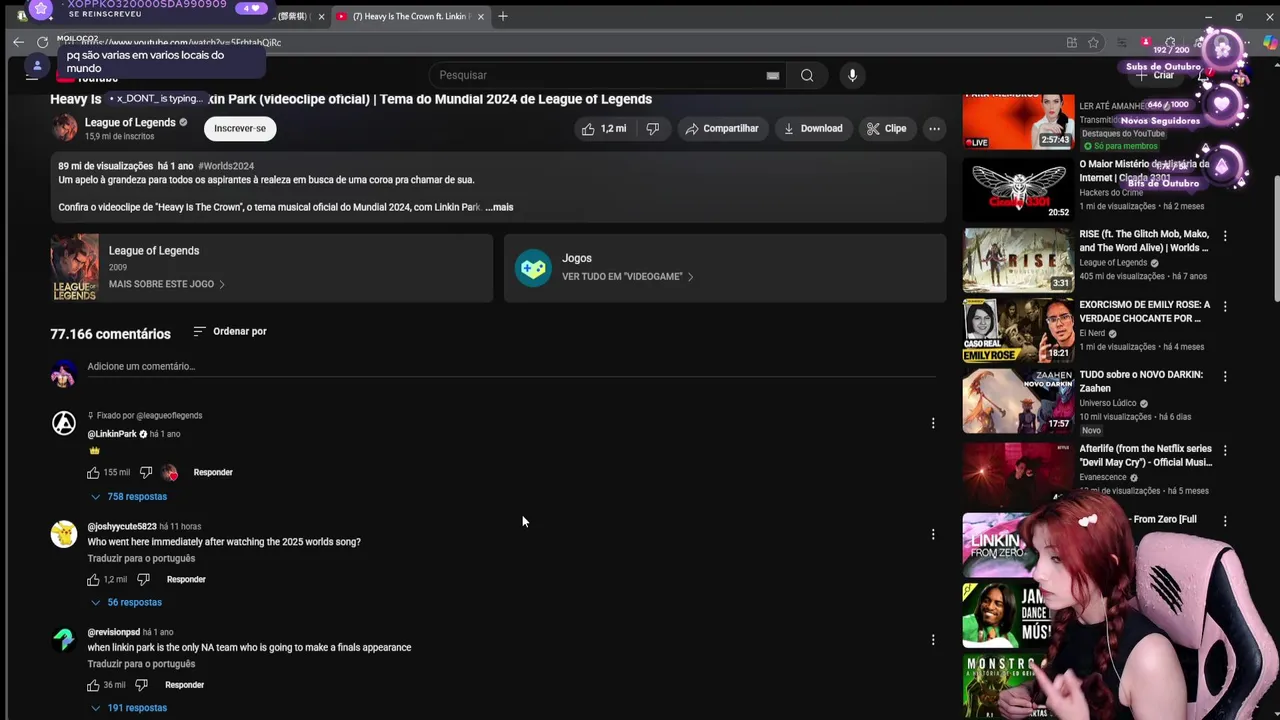This screenshot has height=720, width=1280.
Task: Open EXORCISMO DE EMILY ROSE video title
Action: (x=1144, y=311)
